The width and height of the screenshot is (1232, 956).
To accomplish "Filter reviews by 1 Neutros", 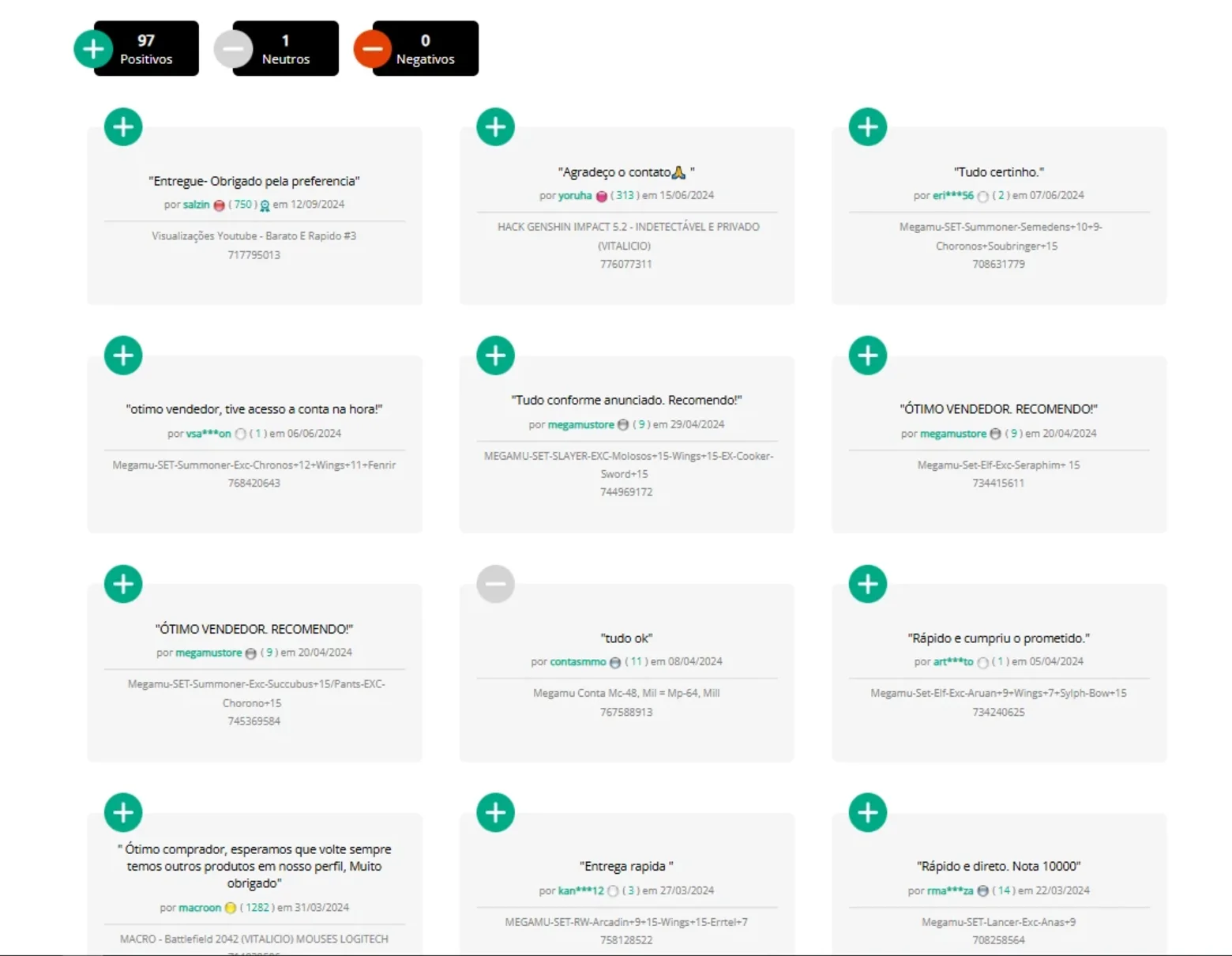I will click(x=276, y=48).
